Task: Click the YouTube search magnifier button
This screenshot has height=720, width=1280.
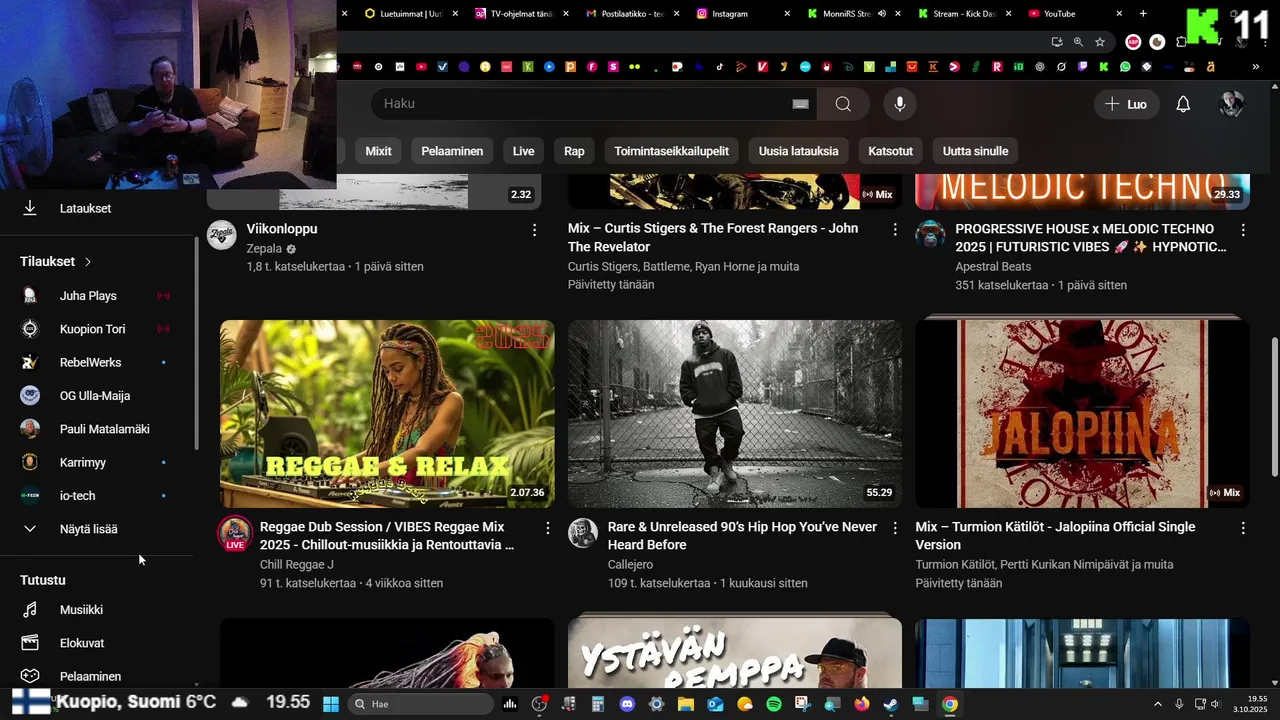Action: pyautogui.click(x=843, y=104)
